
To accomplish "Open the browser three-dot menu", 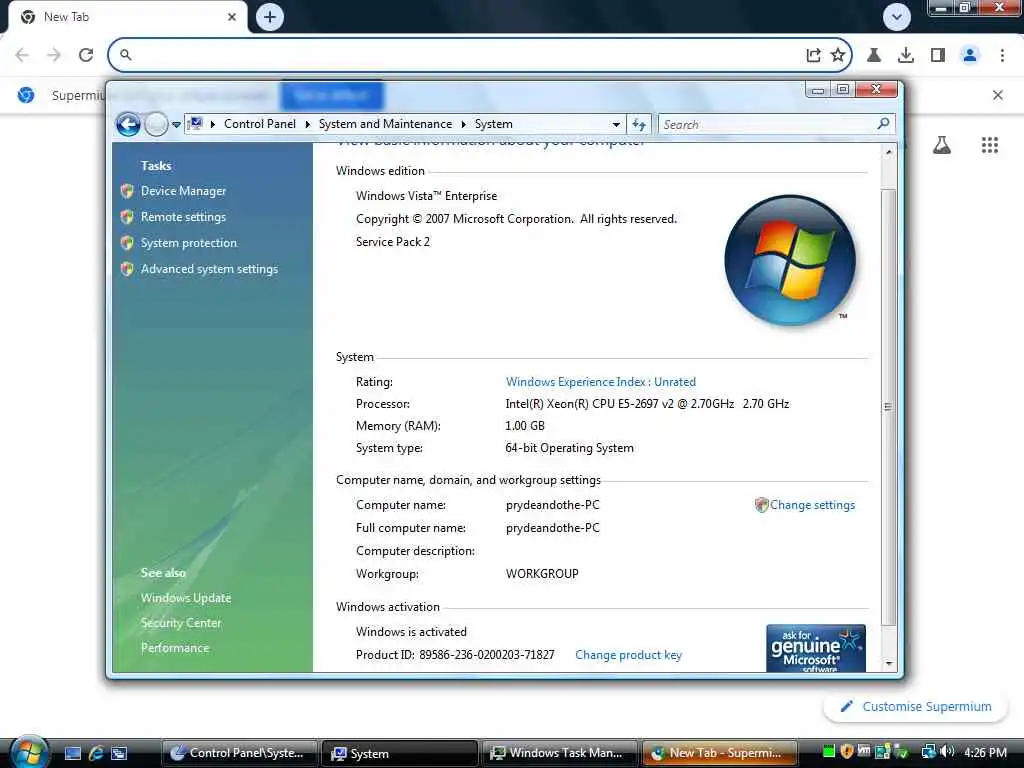I will pyautogui.click(x=1002, y=55).
